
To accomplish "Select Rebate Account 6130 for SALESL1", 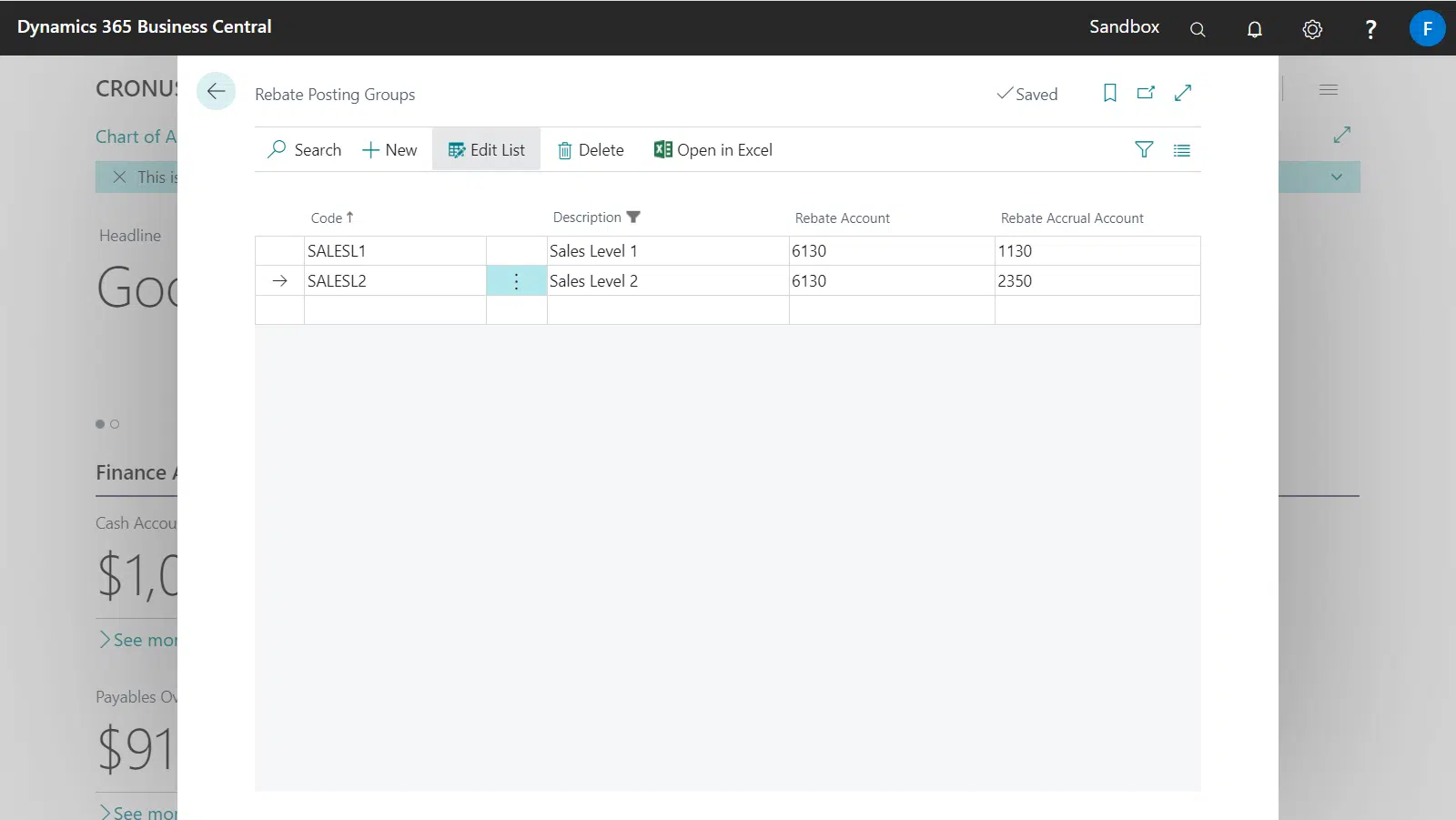I will click(x=892, y=251).
